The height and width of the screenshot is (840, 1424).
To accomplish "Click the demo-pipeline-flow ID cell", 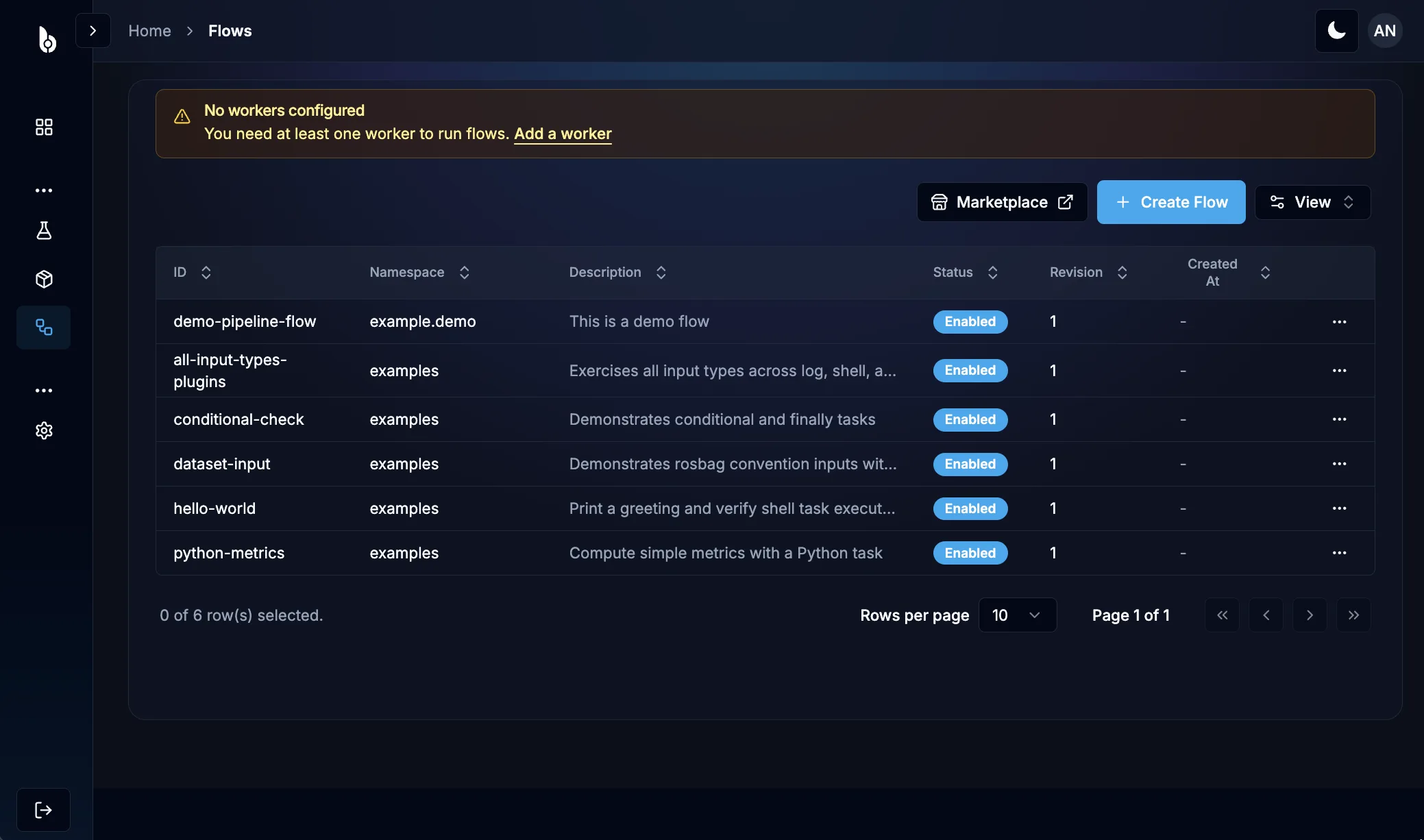I will [x=245, y=322].
